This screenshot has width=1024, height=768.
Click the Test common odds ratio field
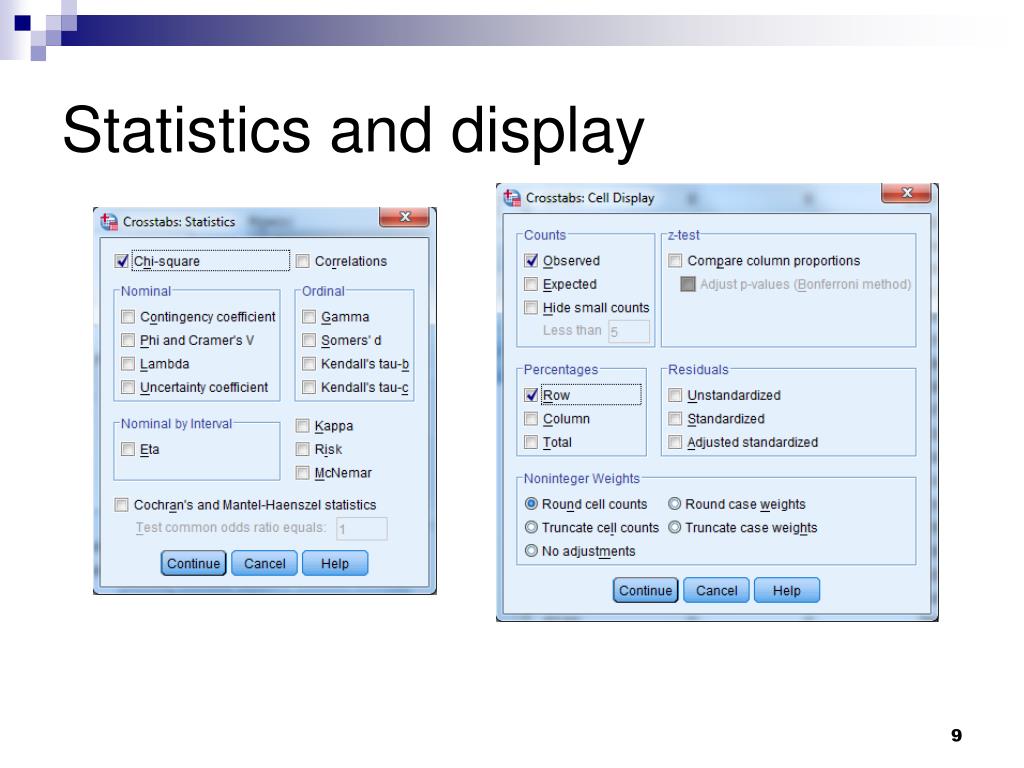[362, 528]
